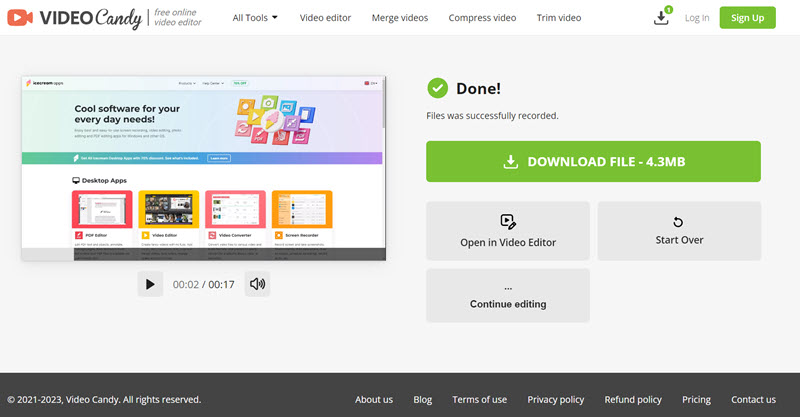Open the About us footer link
Image resolution: width=800 pixels, height=417 pixels.
374,400
